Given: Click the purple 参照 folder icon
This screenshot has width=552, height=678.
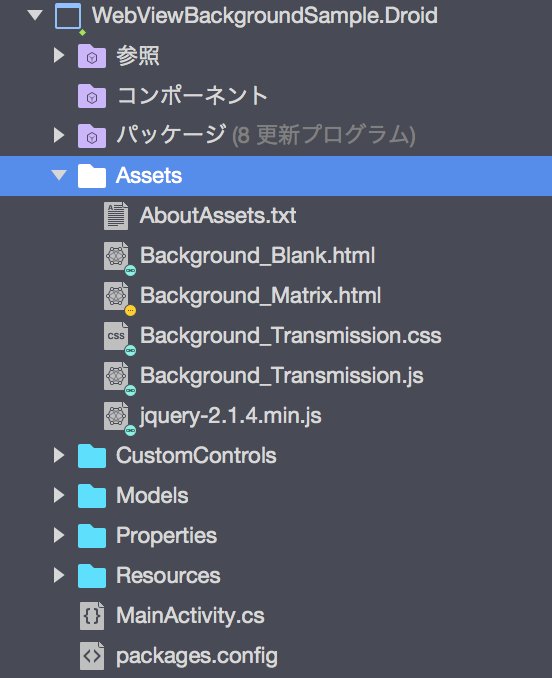Looking at the screenshot, I should click(92, 56).
